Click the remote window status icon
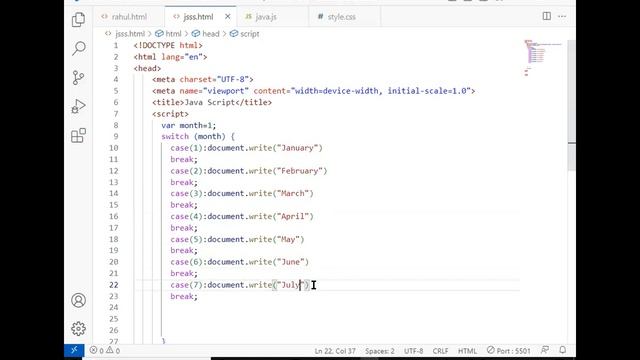Image resolution: width=640 pixels, height=360 pixels. [x=74, y=350]
